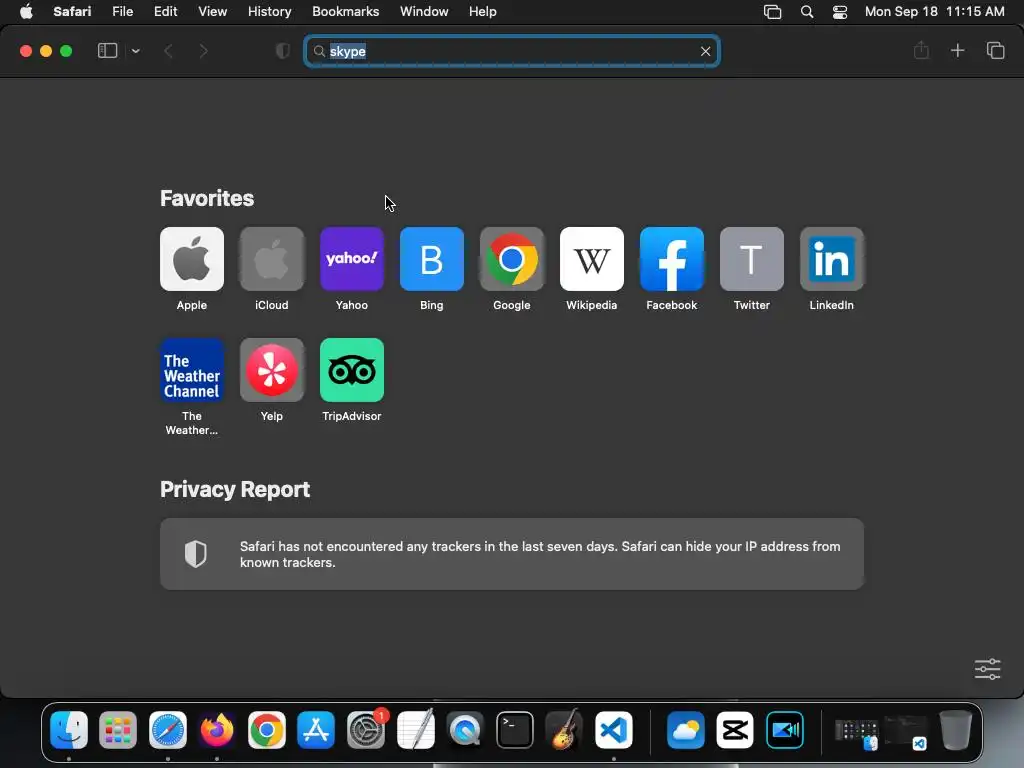Launch Finder from the Dock

[x=69, y=729]
